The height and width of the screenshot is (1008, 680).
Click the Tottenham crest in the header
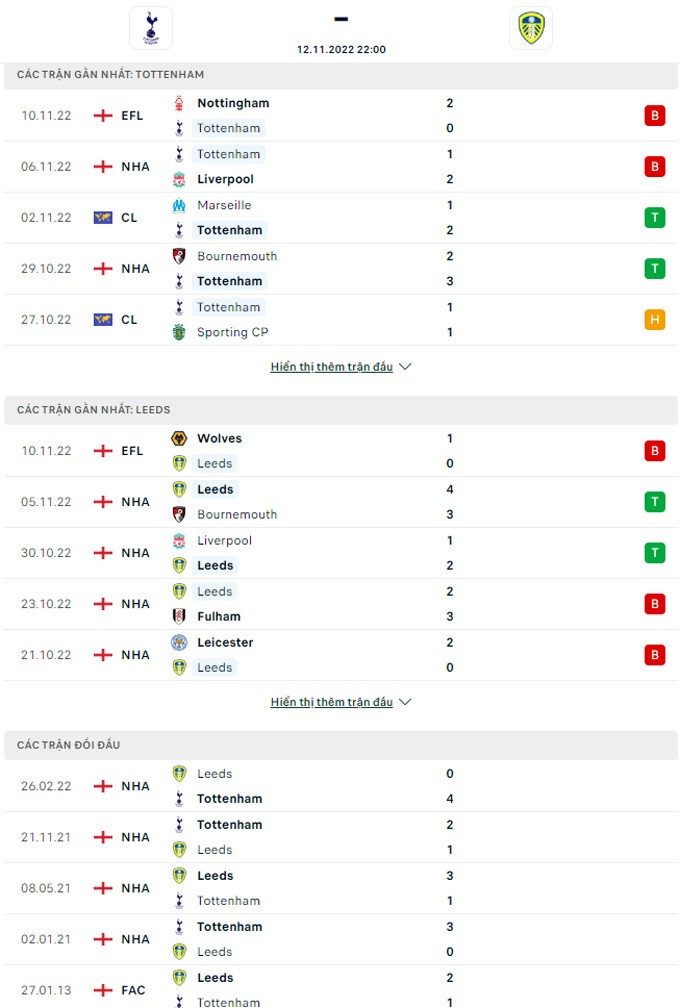click(150, 28)
